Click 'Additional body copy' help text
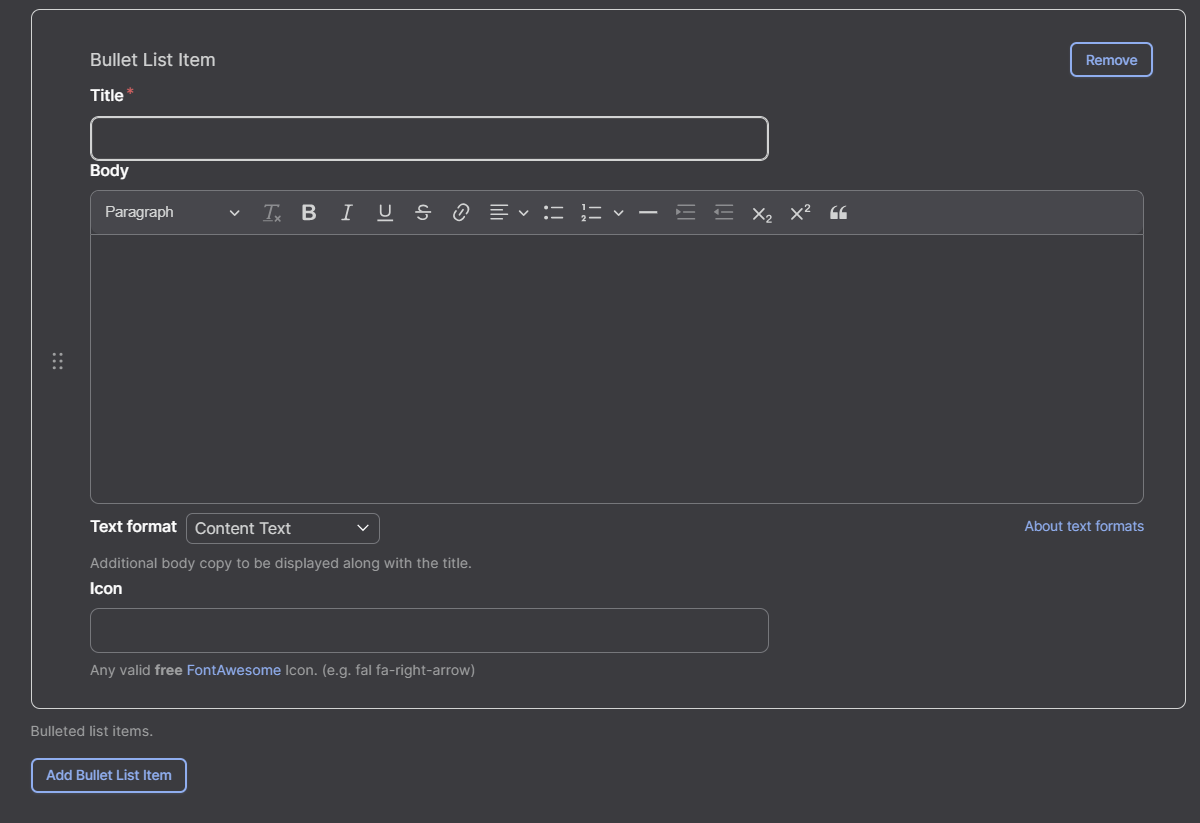The width and height of the screenshot is (1200, 823). pyautogui.click(x=281, y=563)
